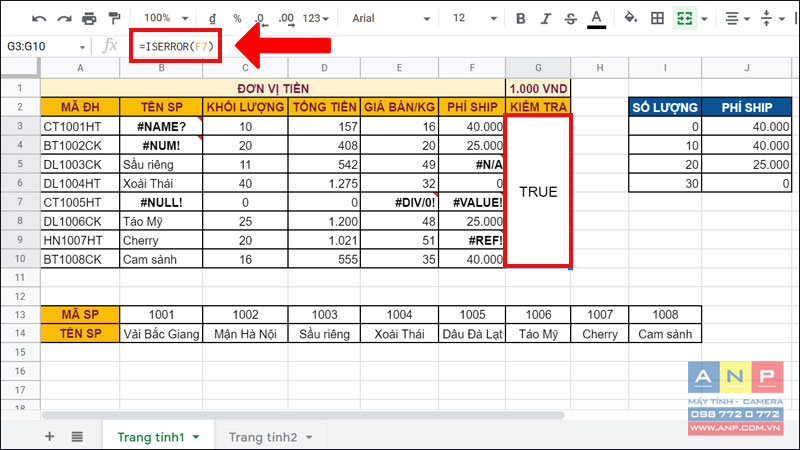Click cell Vải Bắc Giang
This screenshot has height=450, width=800.
pyautogui.click(x=161, y=334)
